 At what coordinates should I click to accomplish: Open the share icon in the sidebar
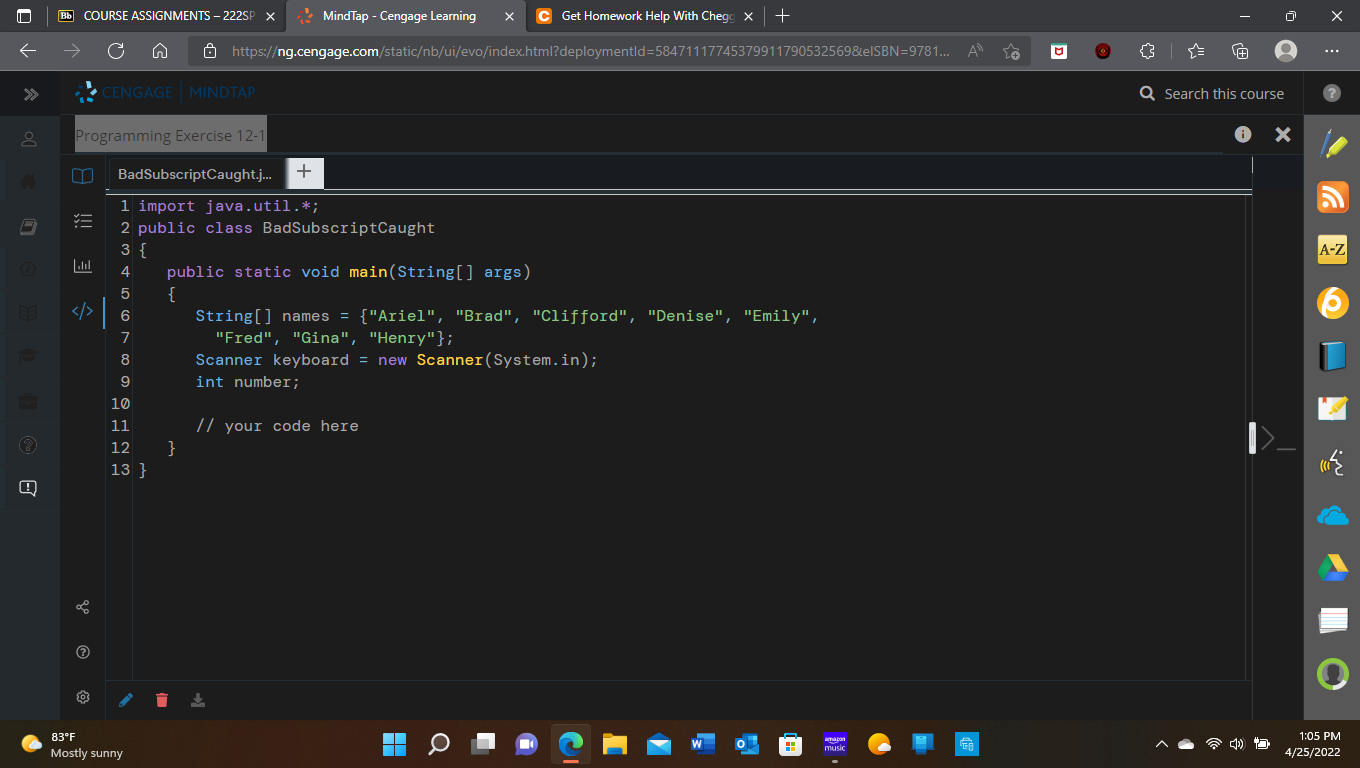(83, 606)
